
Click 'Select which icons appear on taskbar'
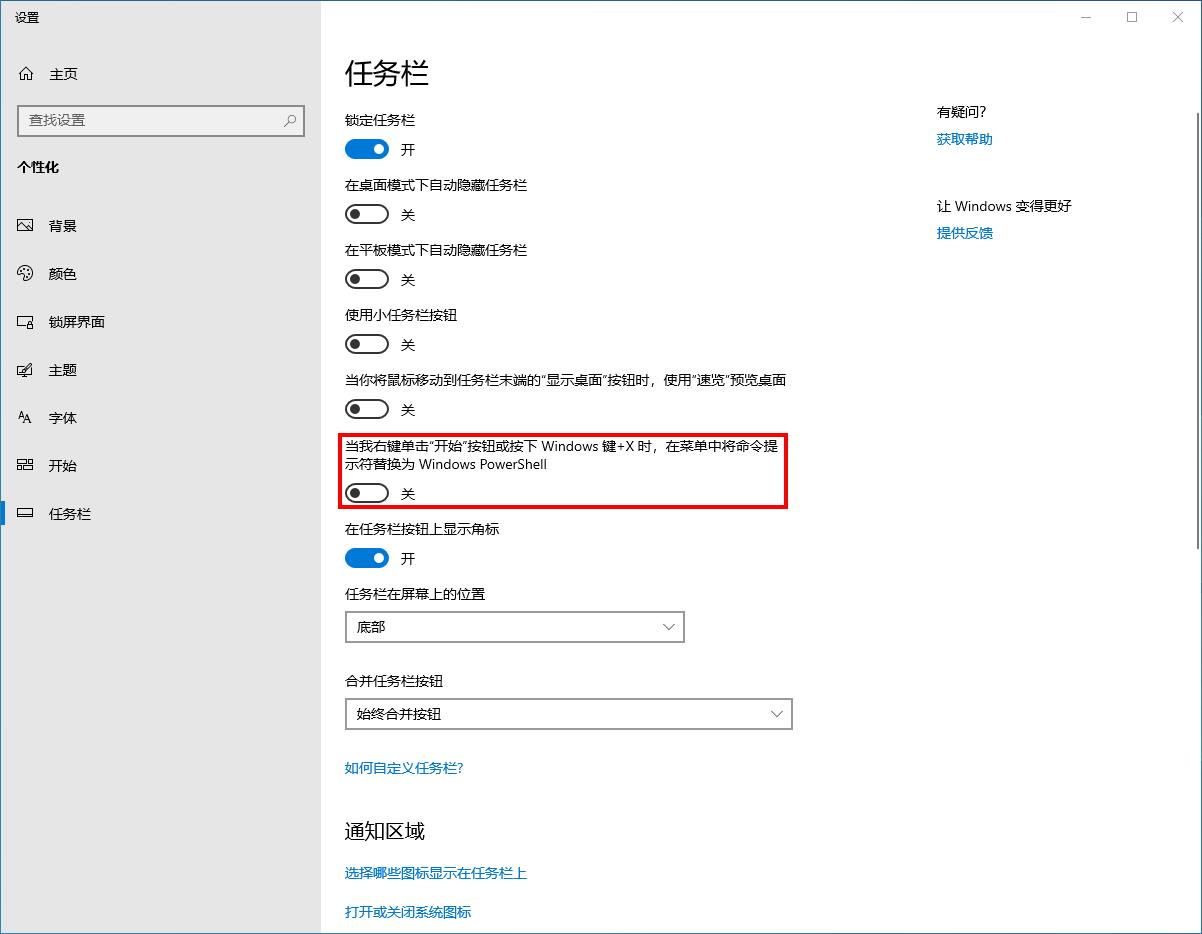435,873
